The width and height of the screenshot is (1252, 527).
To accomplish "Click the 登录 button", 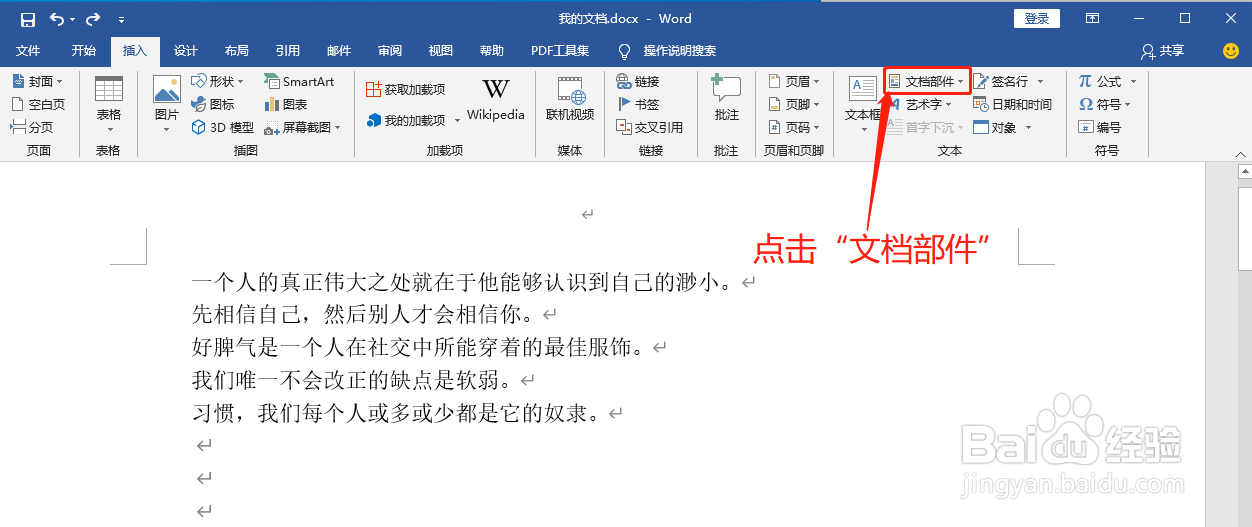I will [1037, 19].
